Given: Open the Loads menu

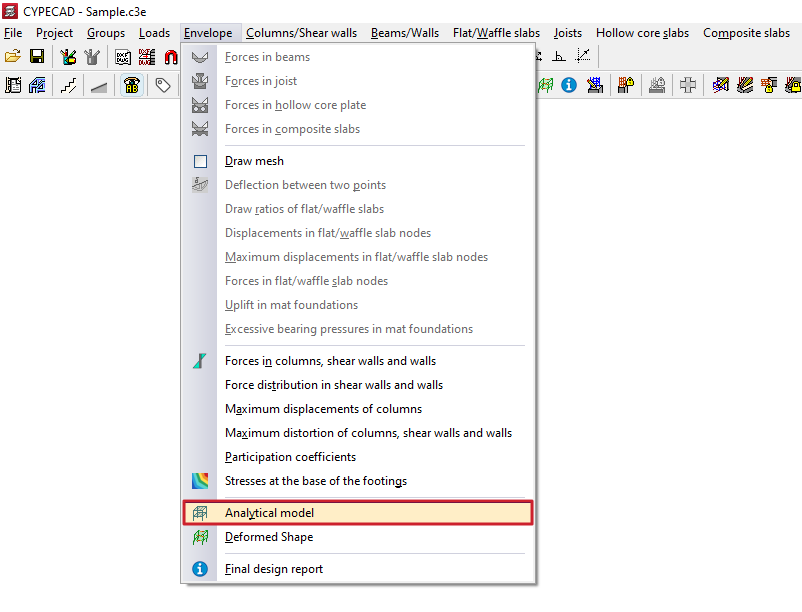Looking at the screenshot, I should click(x=154, y=33).
